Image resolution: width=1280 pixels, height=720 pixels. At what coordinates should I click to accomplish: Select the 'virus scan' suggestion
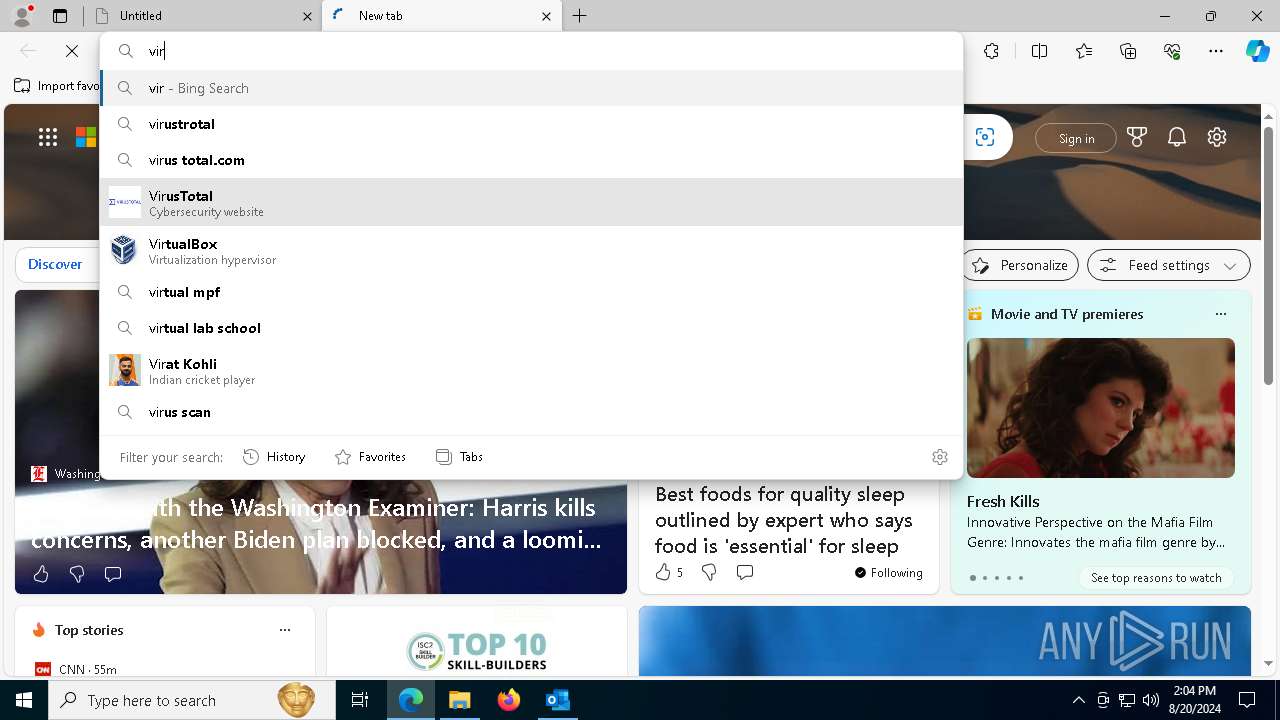point(532,412)
